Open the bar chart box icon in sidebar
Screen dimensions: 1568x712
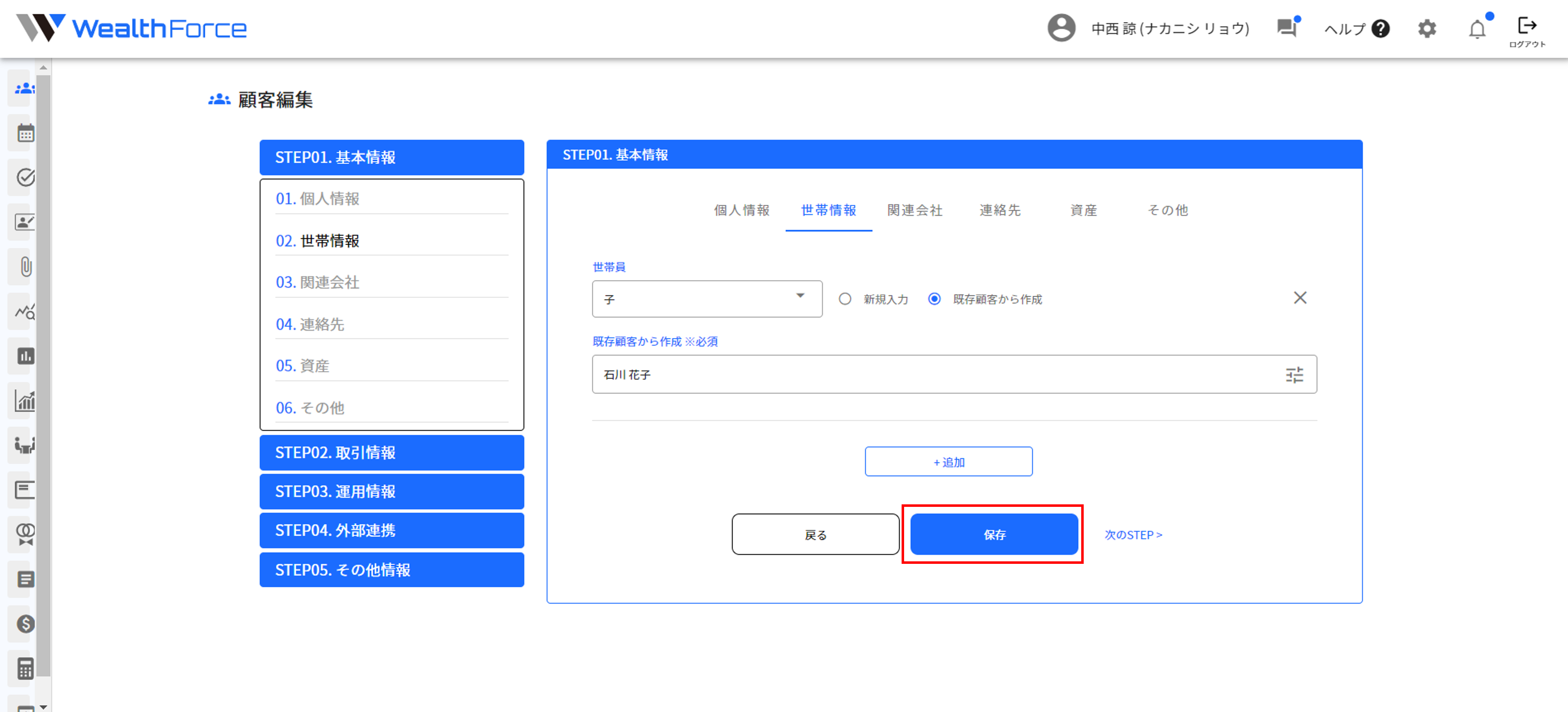pos(25,356)
